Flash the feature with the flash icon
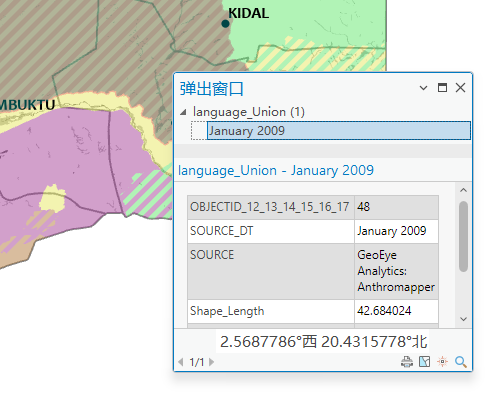This screenshot has height=400, width=489. click(x=443, y=362)
